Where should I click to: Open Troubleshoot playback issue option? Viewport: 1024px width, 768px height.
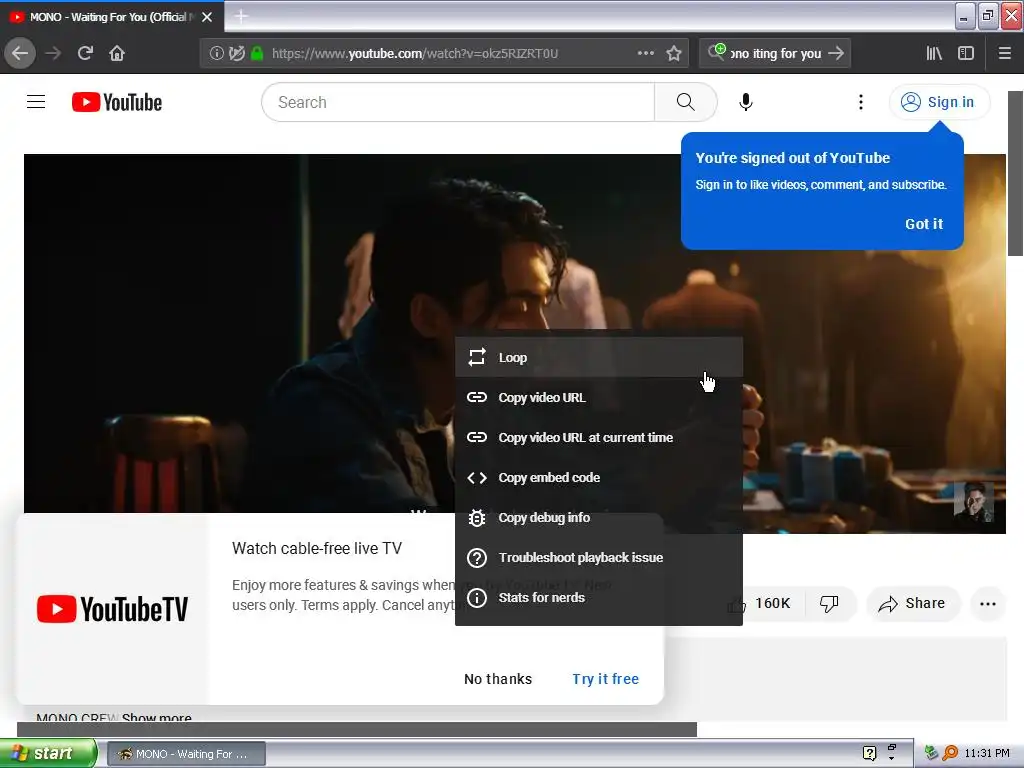[598, 557]
